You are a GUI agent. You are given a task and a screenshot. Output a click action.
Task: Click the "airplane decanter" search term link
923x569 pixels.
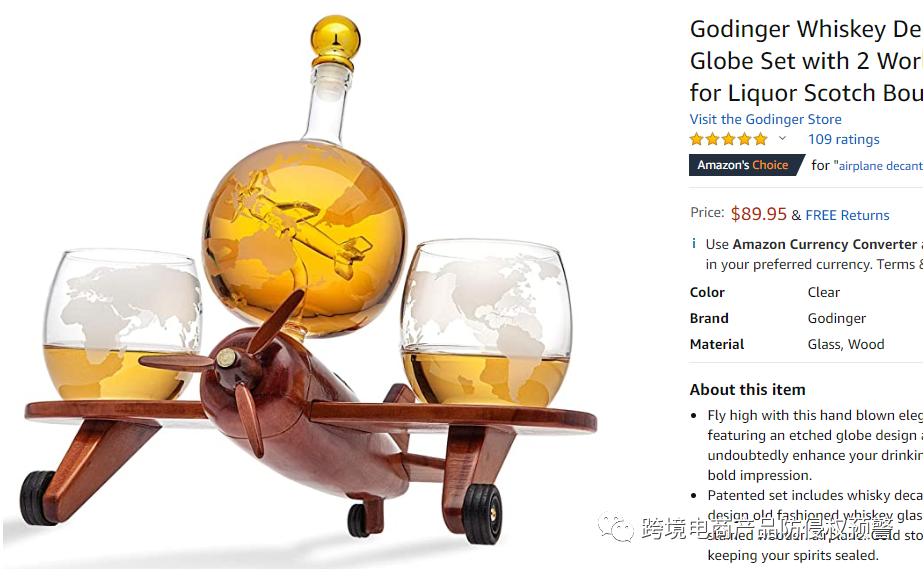(x=880, y=166)
